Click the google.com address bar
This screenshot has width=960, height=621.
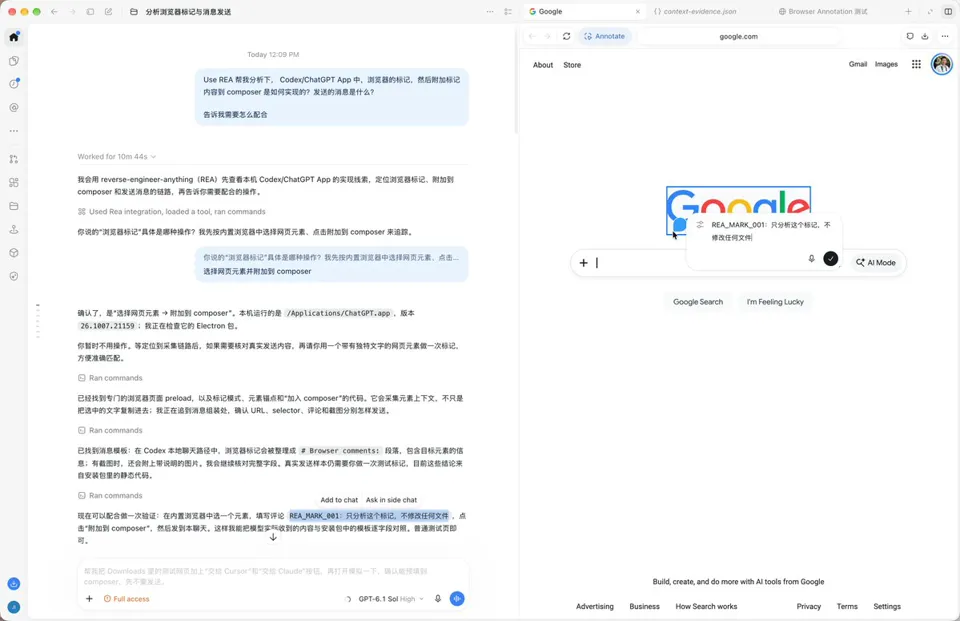coord(738,36)
